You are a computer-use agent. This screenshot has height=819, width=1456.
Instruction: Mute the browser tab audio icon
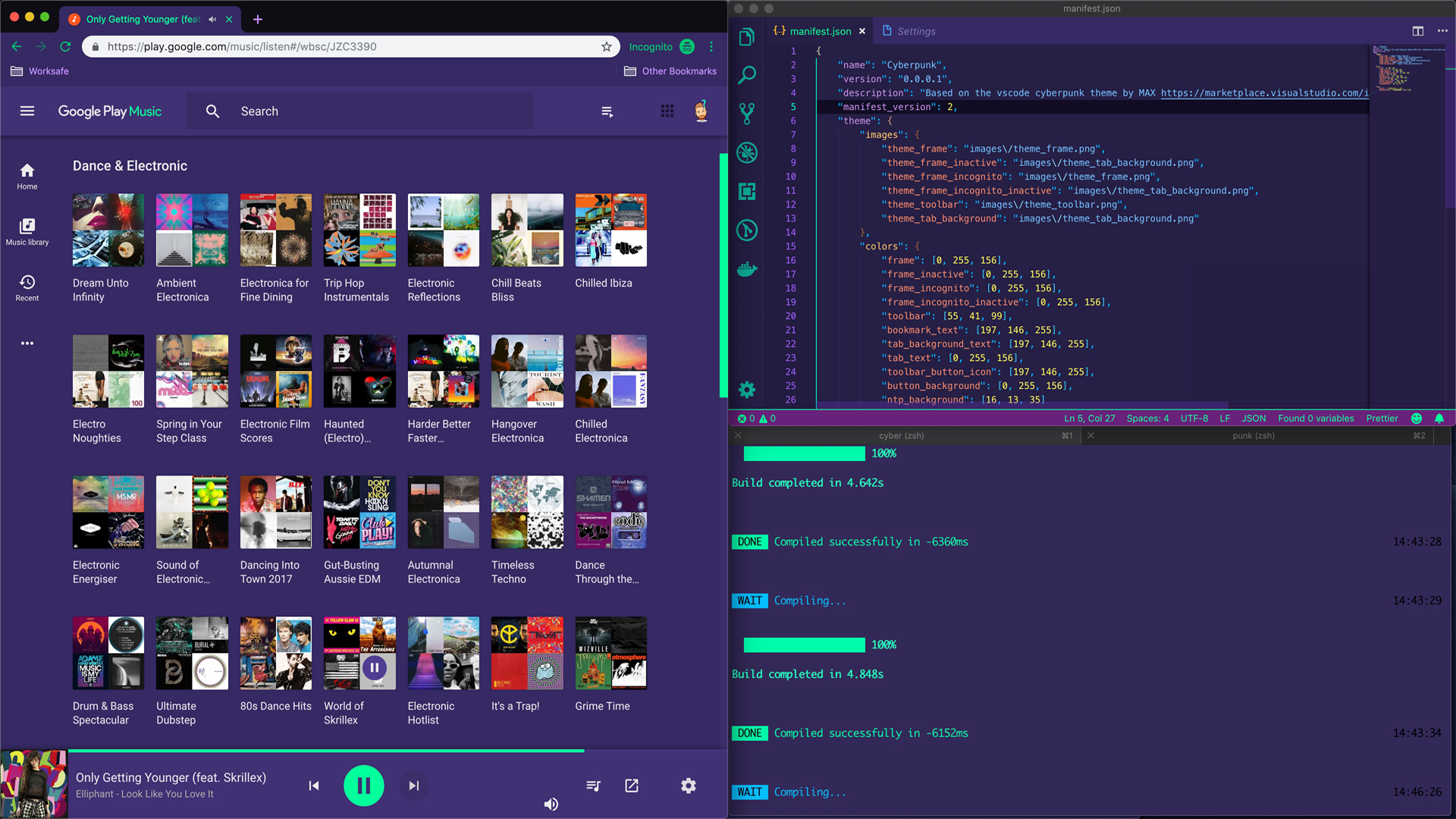click(212, 19)
